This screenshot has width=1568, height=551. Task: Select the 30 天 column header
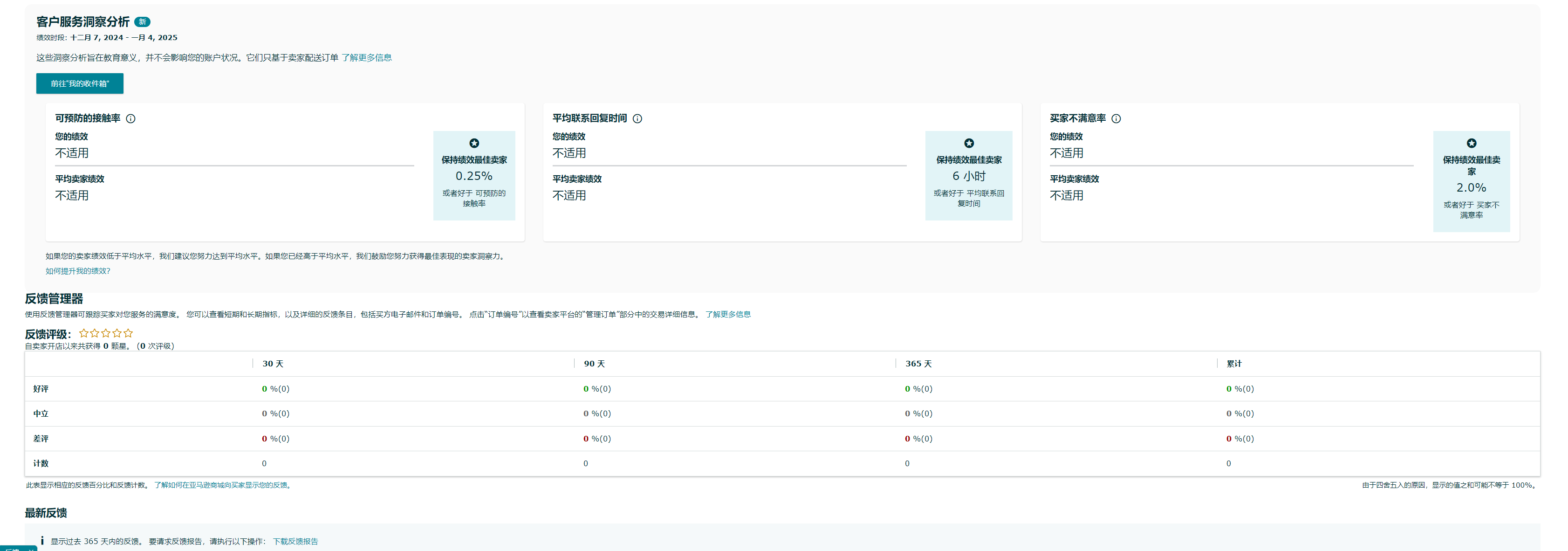(x=273, y=364)
